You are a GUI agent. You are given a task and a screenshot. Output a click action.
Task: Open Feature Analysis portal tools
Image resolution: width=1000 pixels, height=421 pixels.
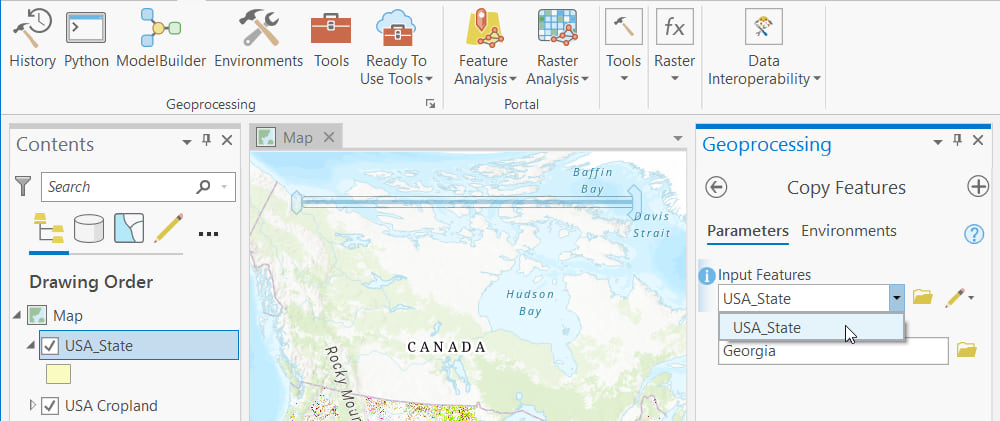(x=485, y=48)
